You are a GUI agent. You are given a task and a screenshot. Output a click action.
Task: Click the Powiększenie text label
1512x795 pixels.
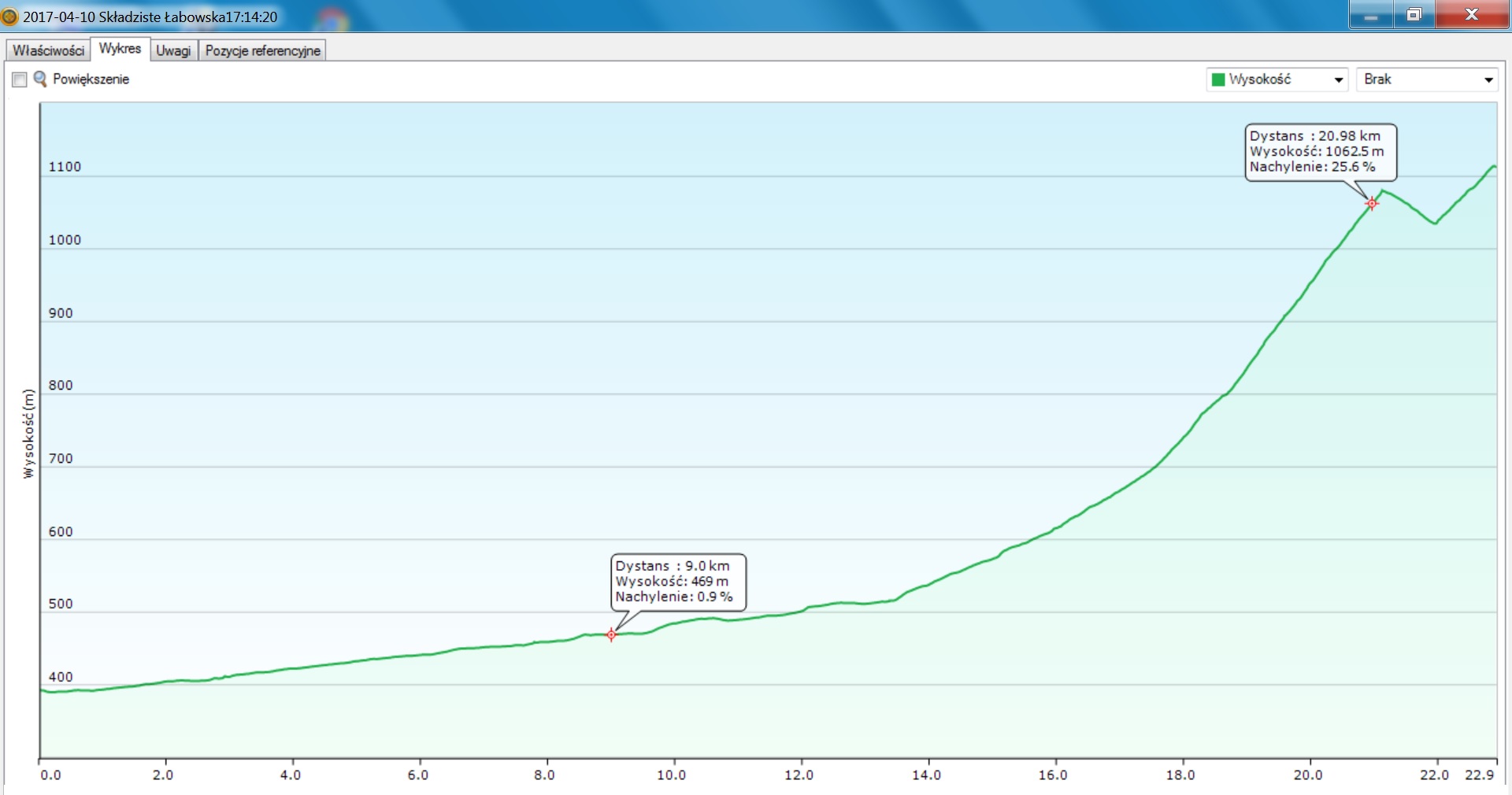91,79
